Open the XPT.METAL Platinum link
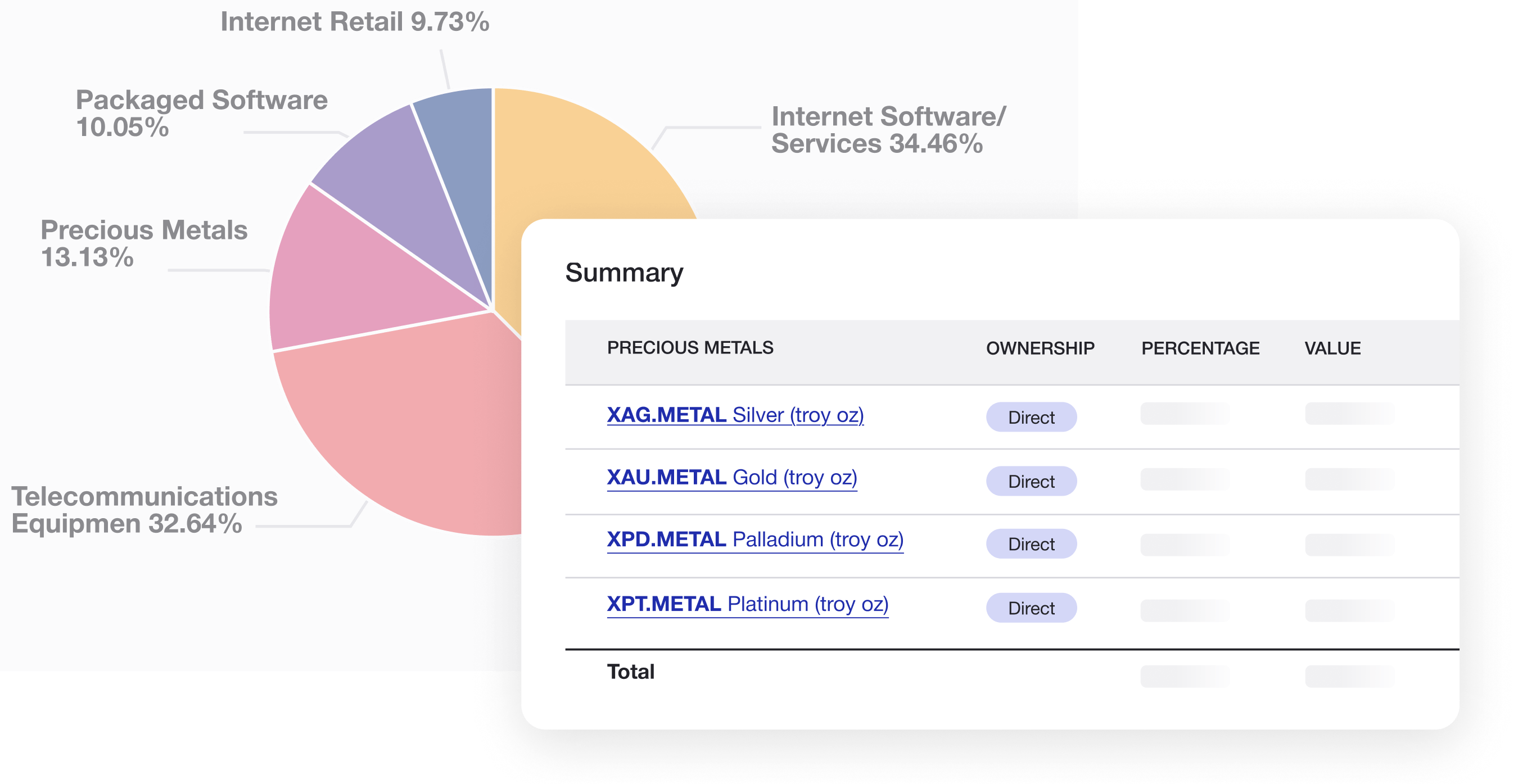 [747, 604]
